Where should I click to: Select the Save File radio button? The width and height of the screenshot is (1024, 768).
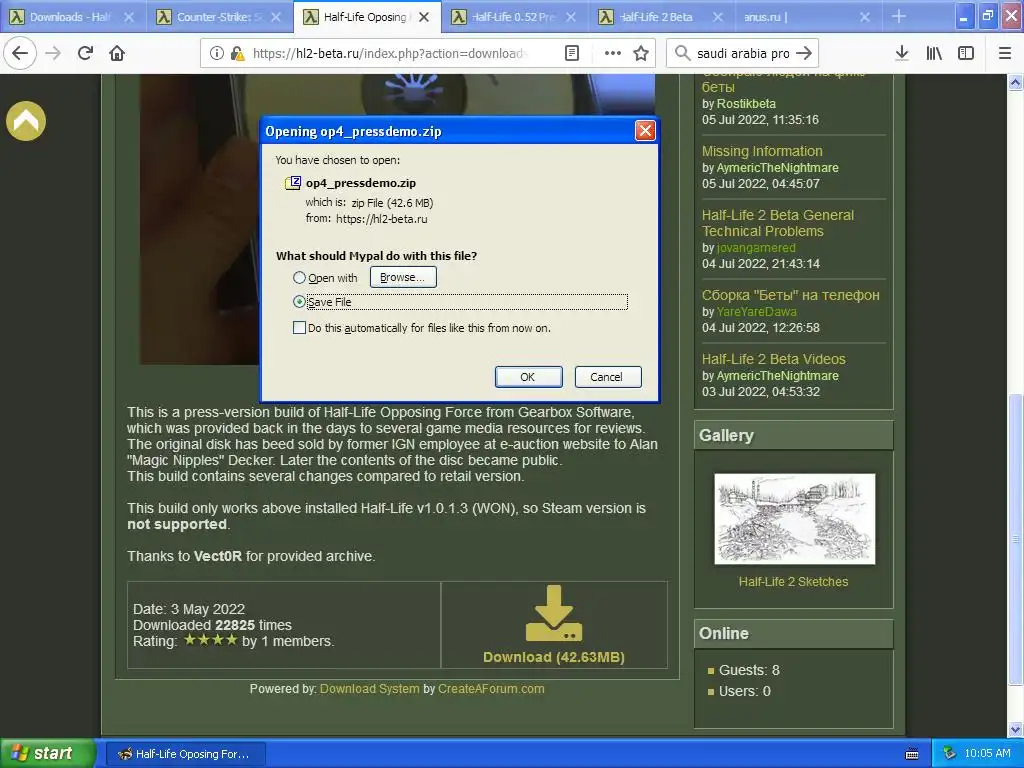click(x=299, y=302)
